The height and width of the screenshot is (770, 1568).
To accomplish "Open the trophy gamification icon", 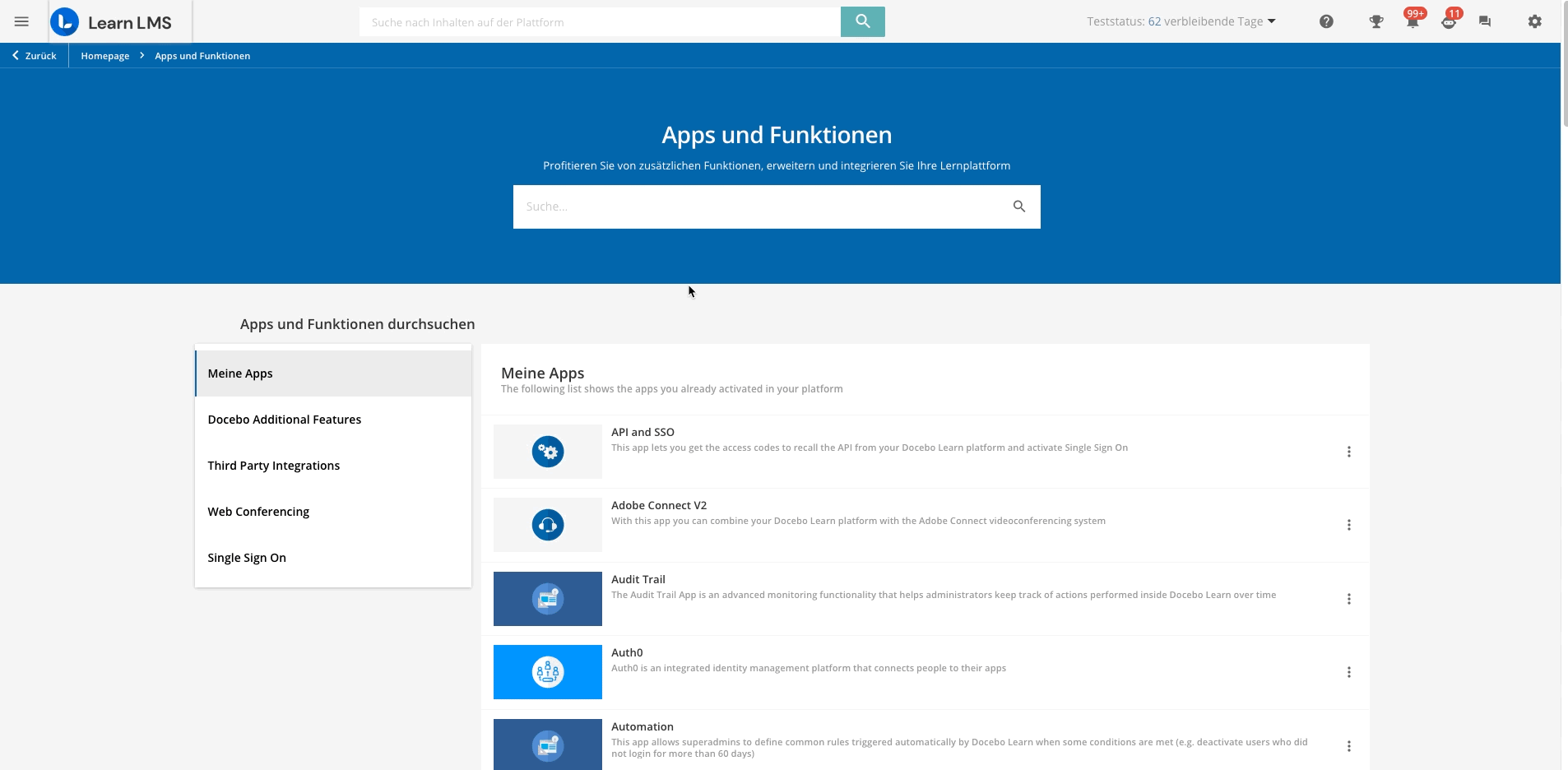I will [1375, 22].
